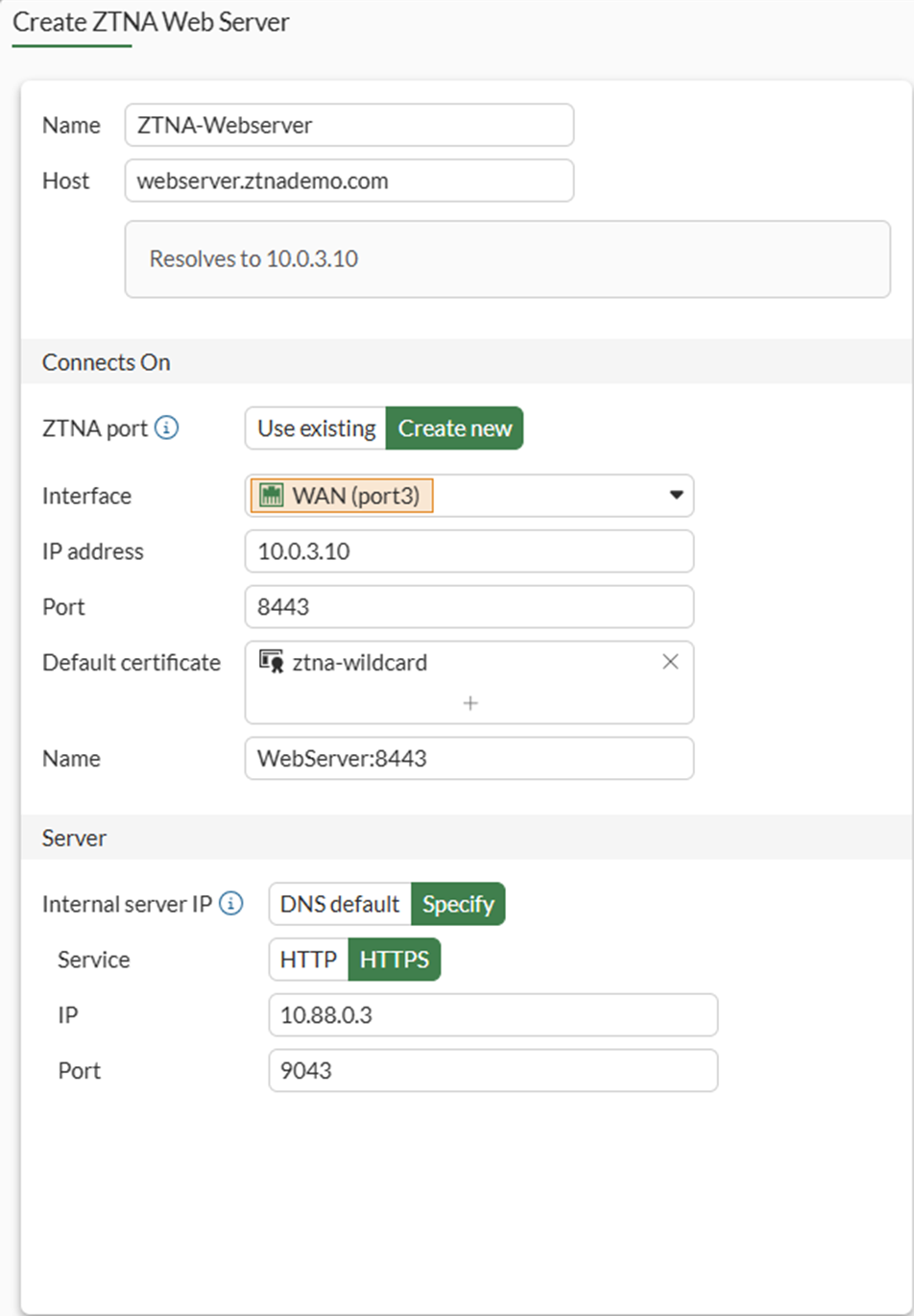Edit the server IP field 10.88.0.3

pyautogui.click(x=493, y=1015)
